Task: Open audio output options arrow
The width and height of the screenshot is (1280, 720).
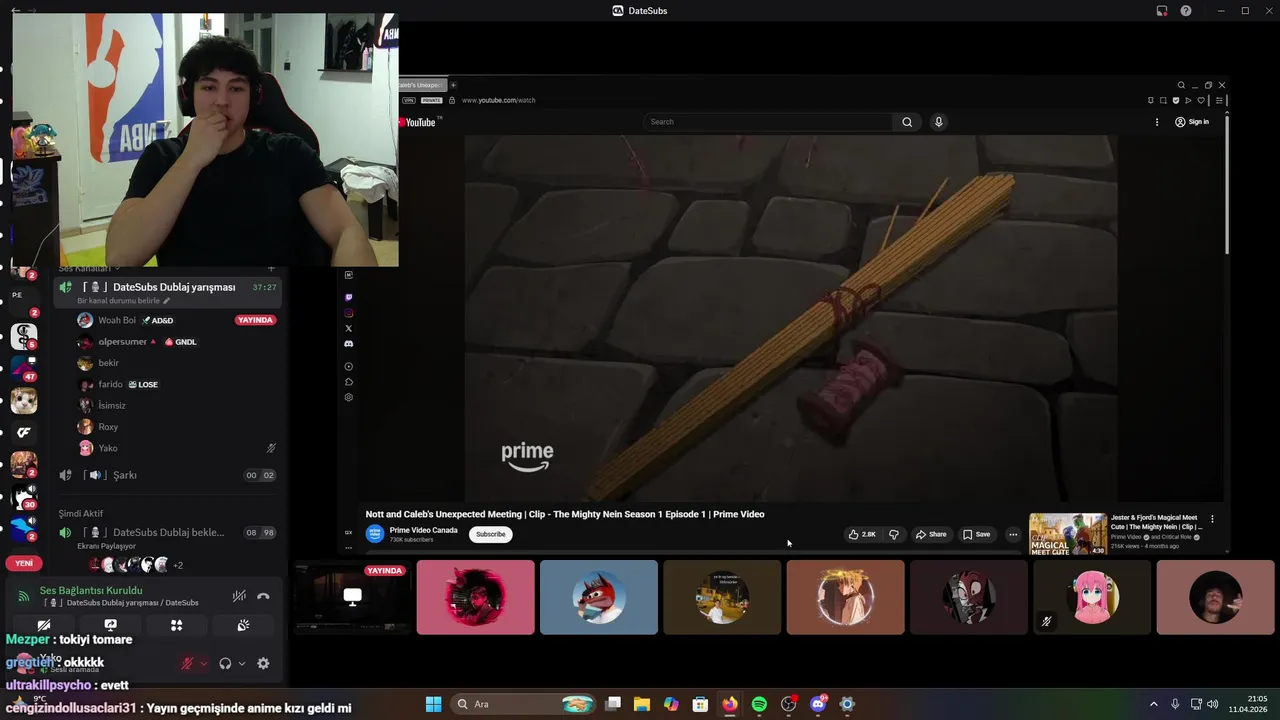Action: [242, 663]
